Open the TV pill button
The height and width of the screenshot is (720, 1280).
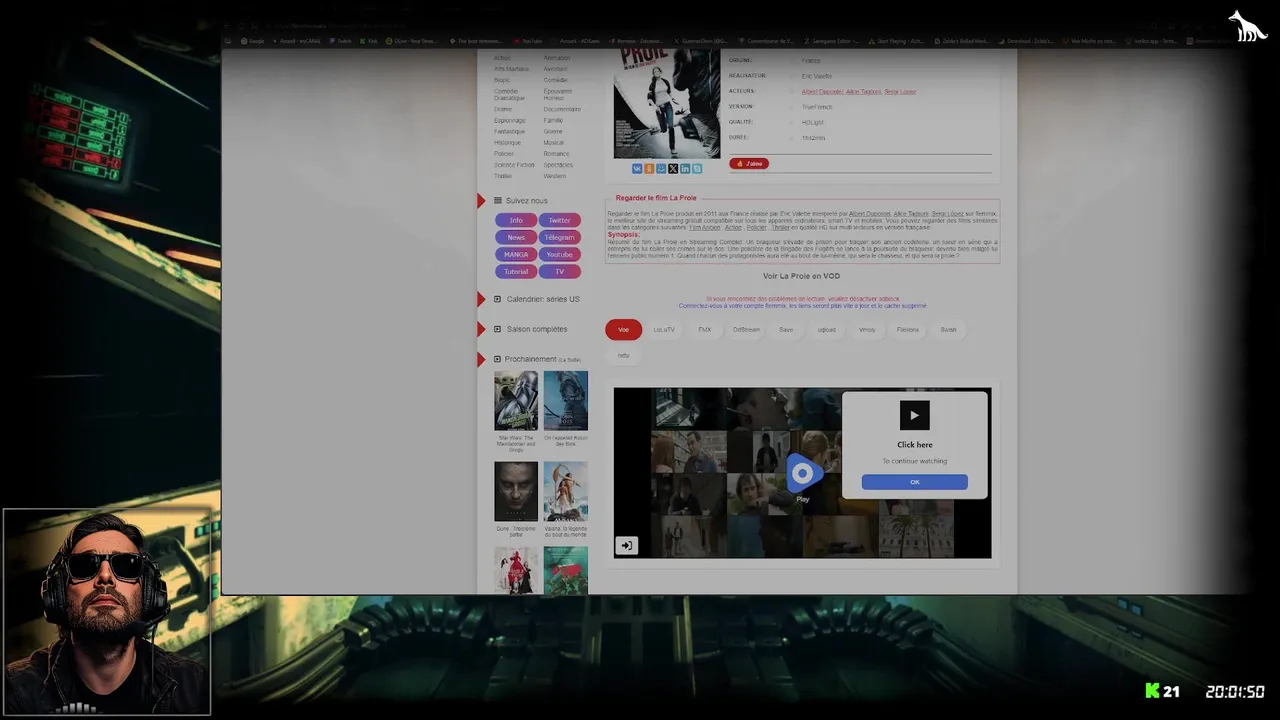pyautogui.click(x=559, y=271)
